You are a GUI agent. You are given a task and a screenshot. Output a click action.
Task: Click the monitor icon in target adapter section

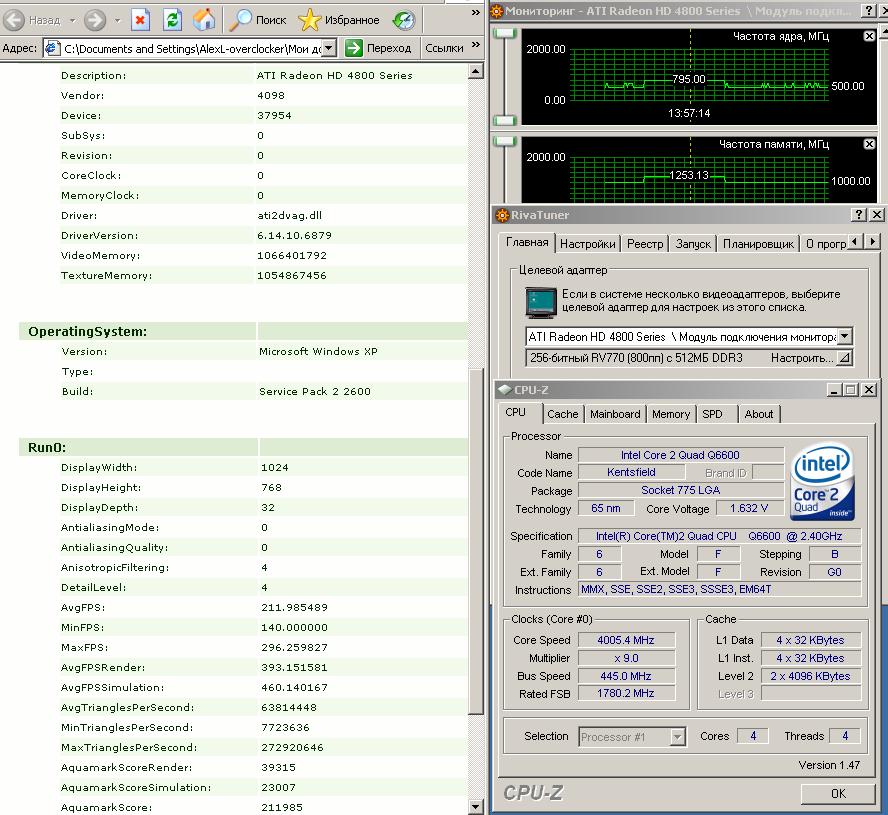coord(541,302)
